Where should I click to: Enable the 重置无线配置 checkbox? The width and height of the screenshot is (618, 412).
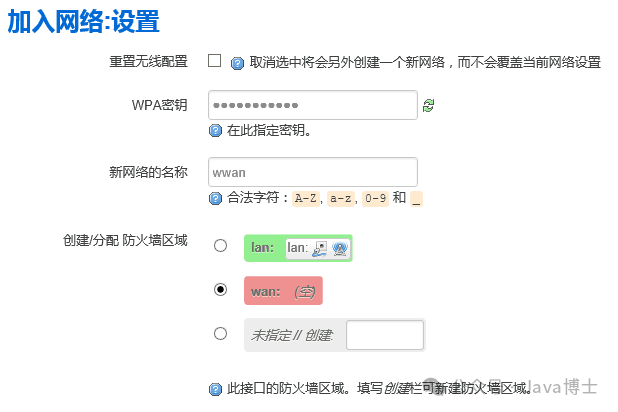(214, 61)
